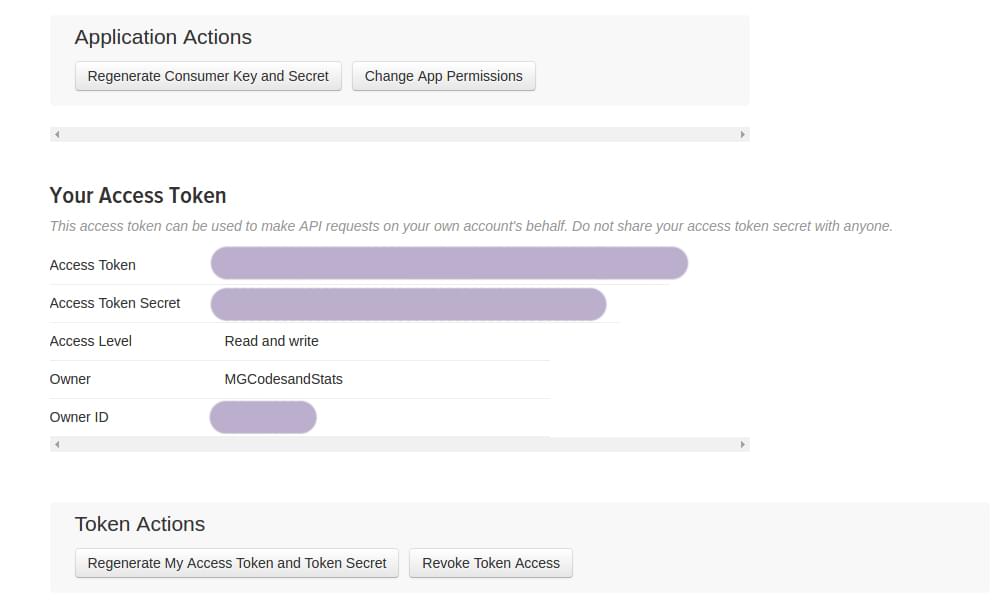This screenshot has width=1008, height=601.
Task: Click the 'Owner ID' row label
Action: pyautogui.click(x=79, y=417)
